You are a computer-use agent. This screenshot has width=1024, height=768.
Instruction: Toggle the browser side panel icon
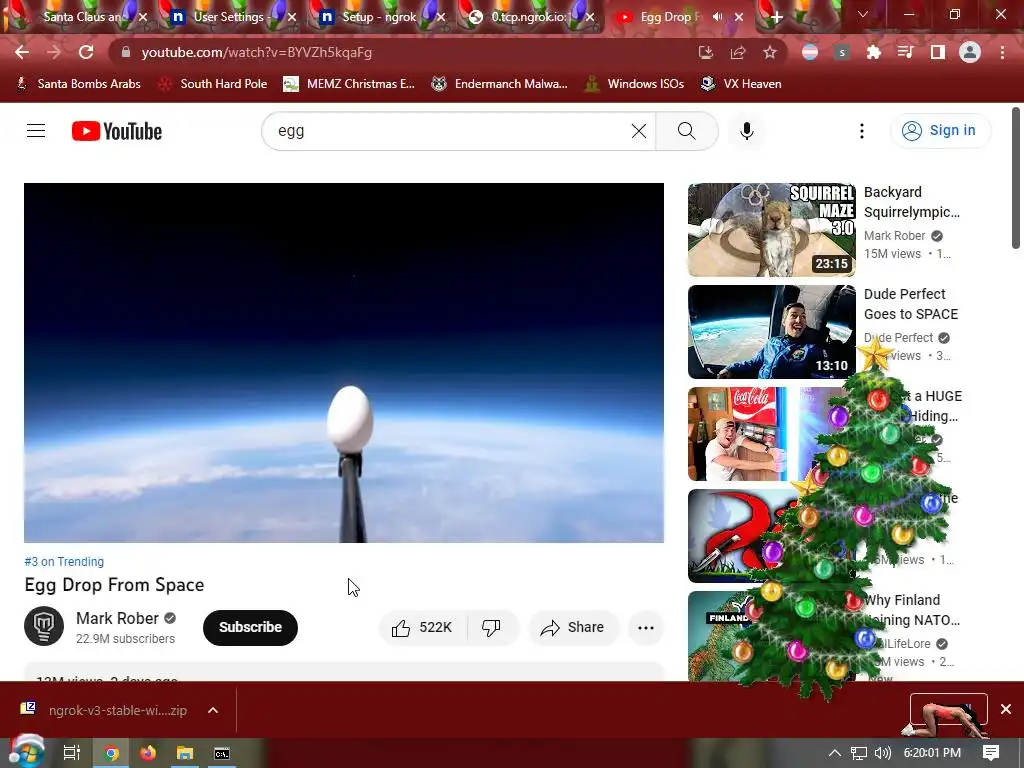(x=937, y=52)
